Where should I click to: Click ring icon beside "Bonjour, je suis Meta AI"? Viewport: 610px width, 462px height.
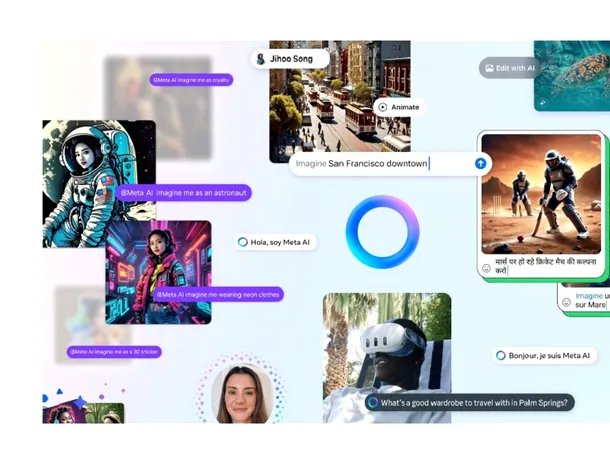pos(500,355)
